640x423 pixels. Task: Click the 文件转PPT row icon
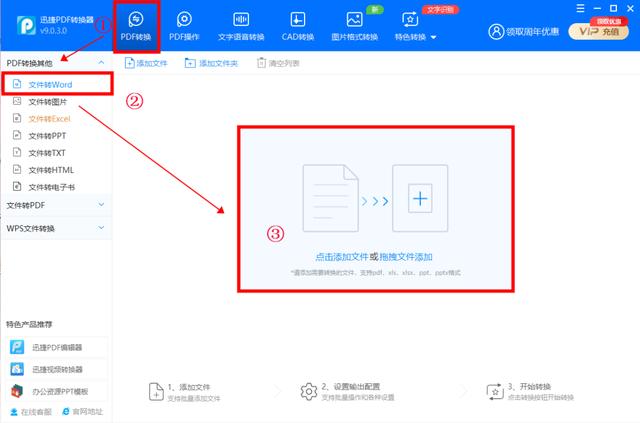pyautogui.click(x=17, y=135)
